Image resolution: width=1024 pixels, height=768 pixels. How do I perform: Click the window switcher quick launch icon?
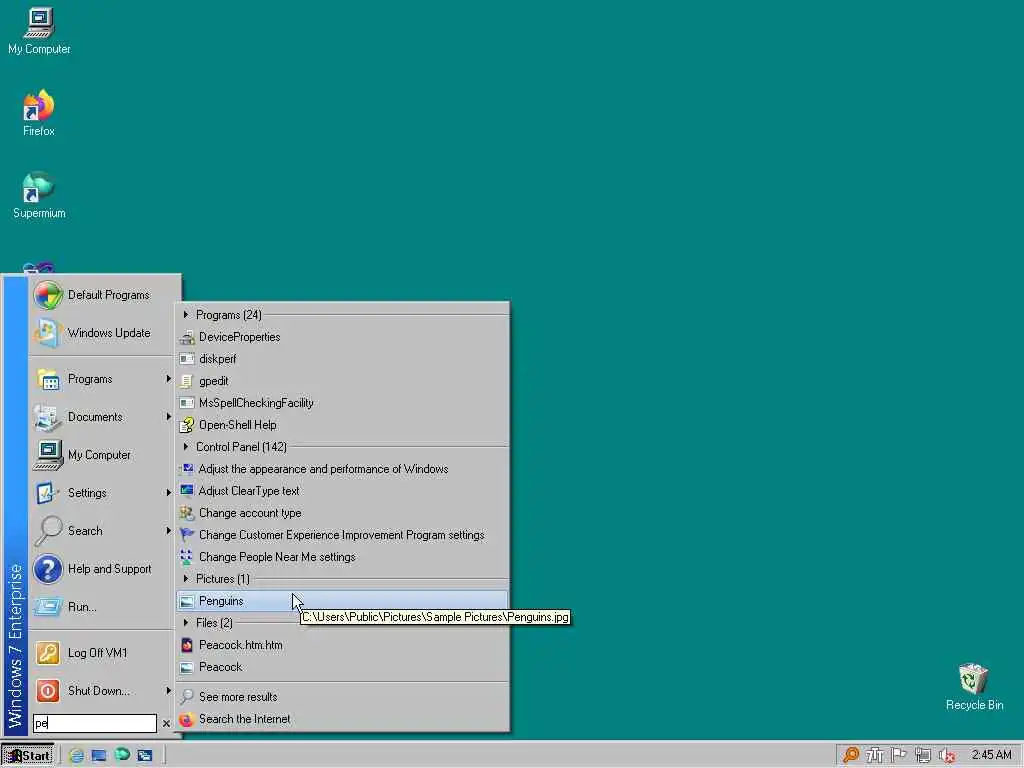(x=144, y=756)
